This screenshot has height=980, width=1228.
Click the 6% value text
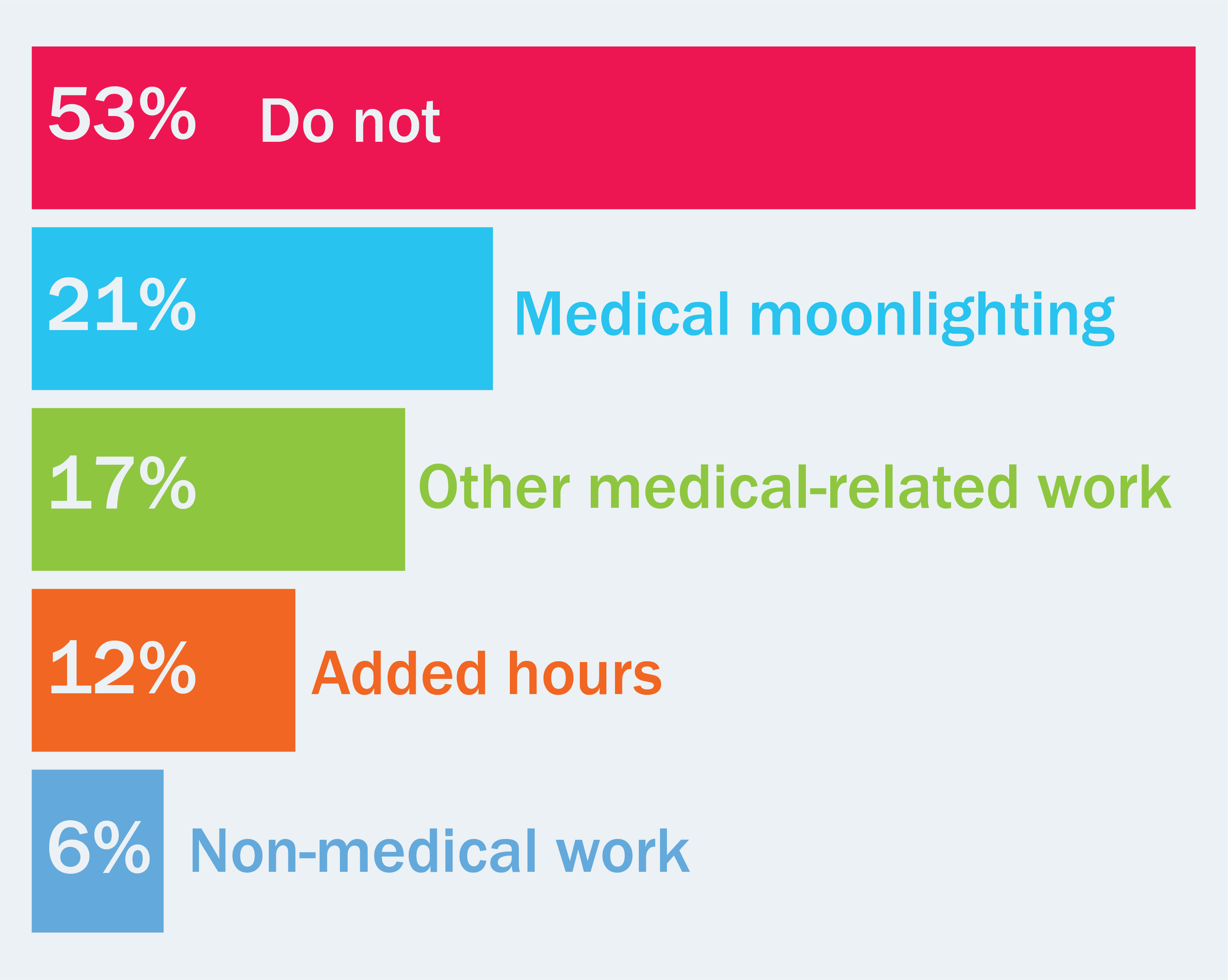point(99,847)
